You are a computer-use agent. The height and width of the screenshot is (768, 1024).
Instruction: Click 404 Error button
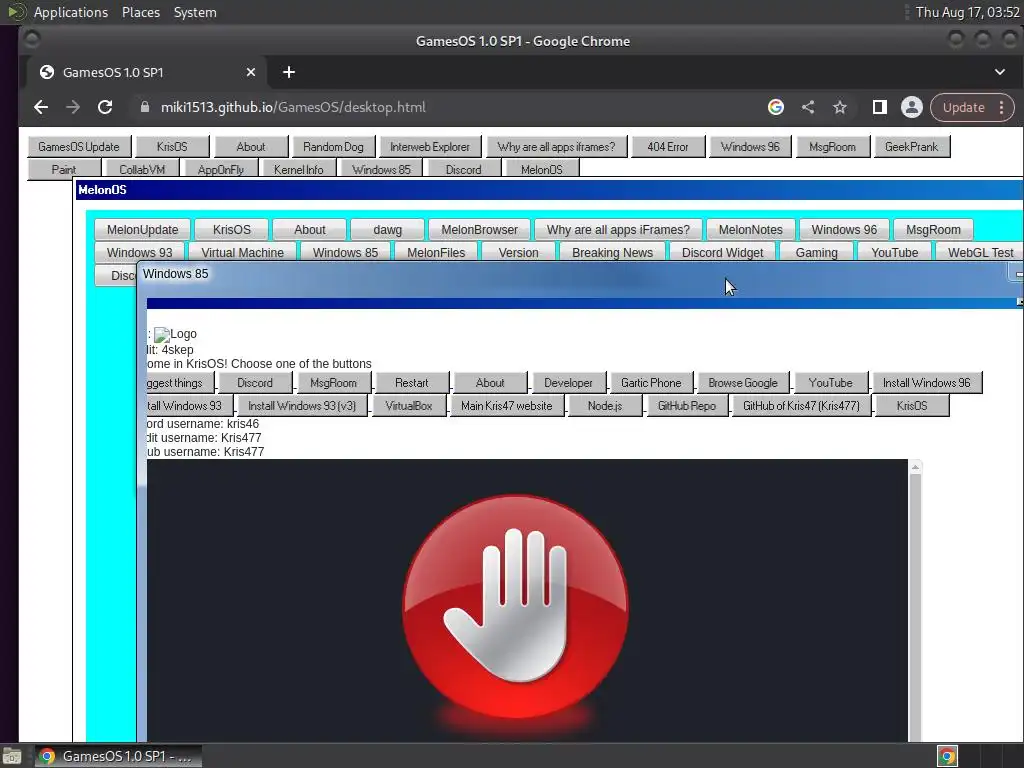[667, 147]
